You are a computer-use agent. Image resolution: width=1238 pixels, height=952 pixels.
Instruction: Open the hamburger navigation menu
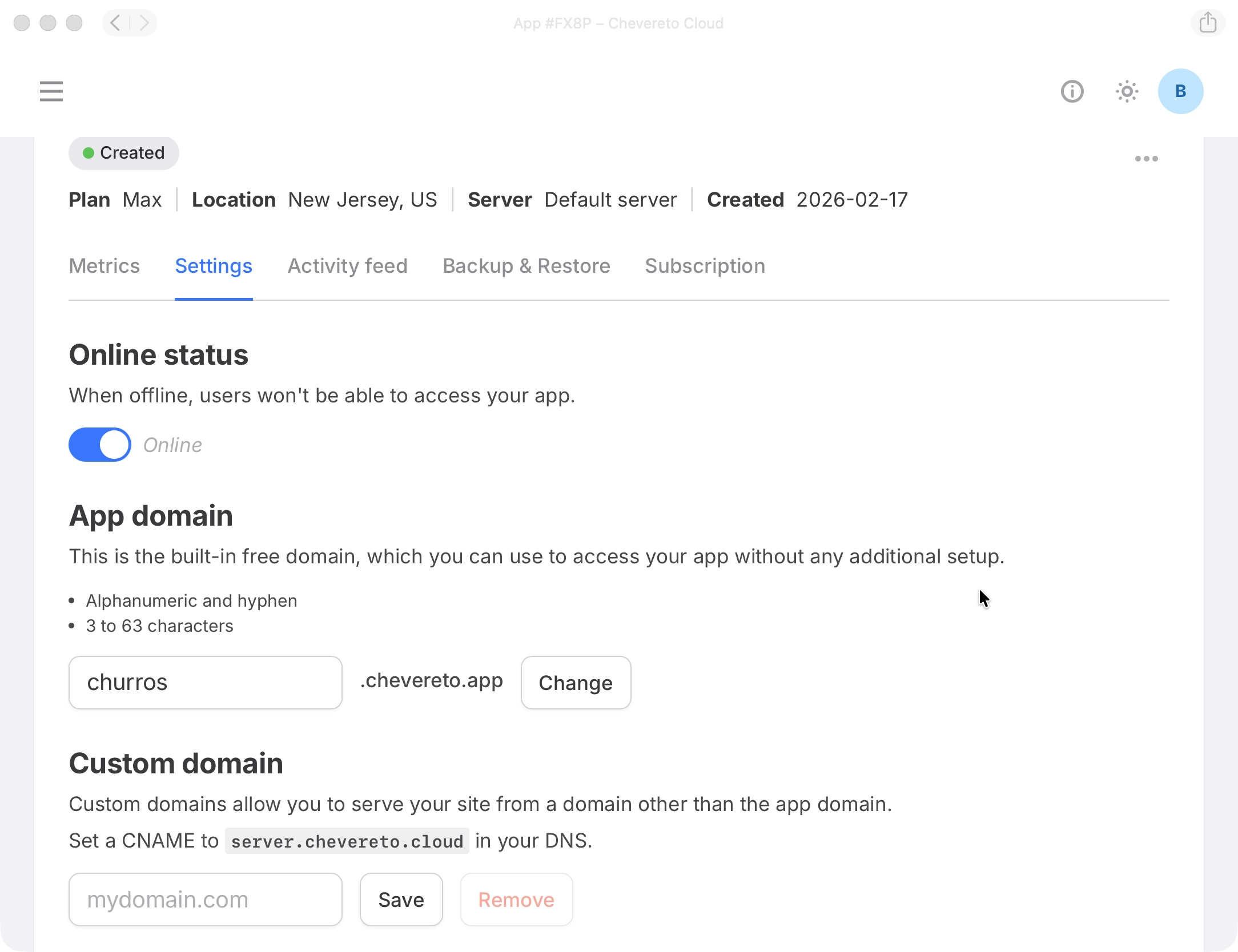[x=51, y=91]
